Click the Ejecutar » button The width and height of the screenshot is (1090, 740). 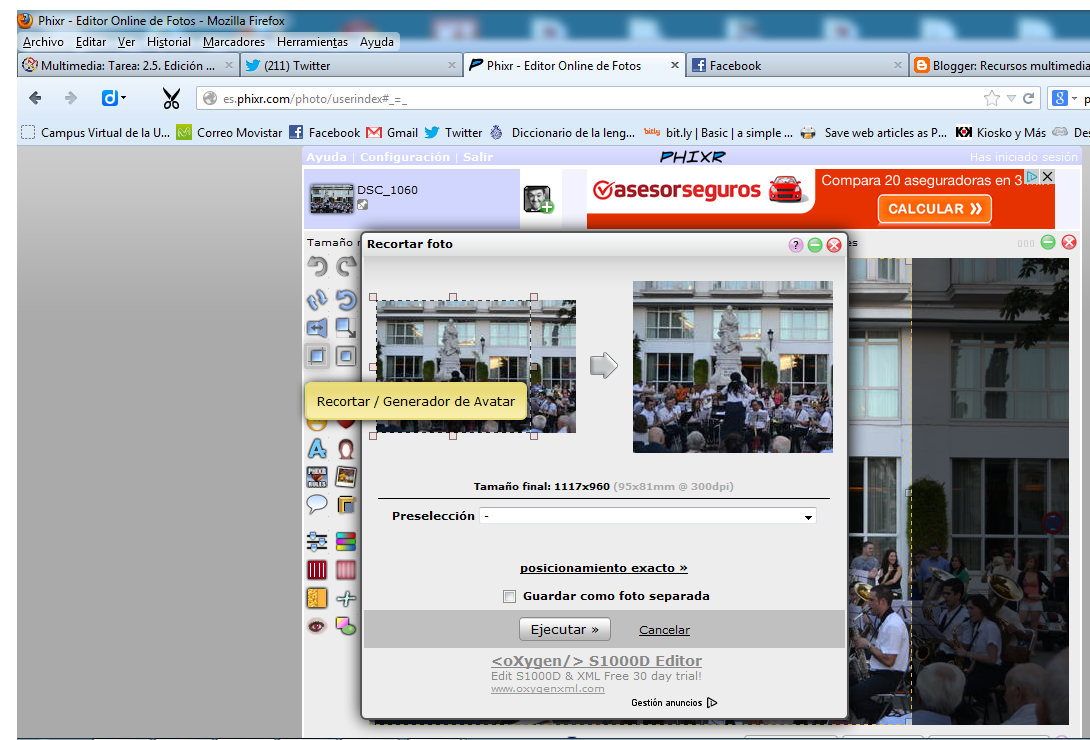point(564,630)
